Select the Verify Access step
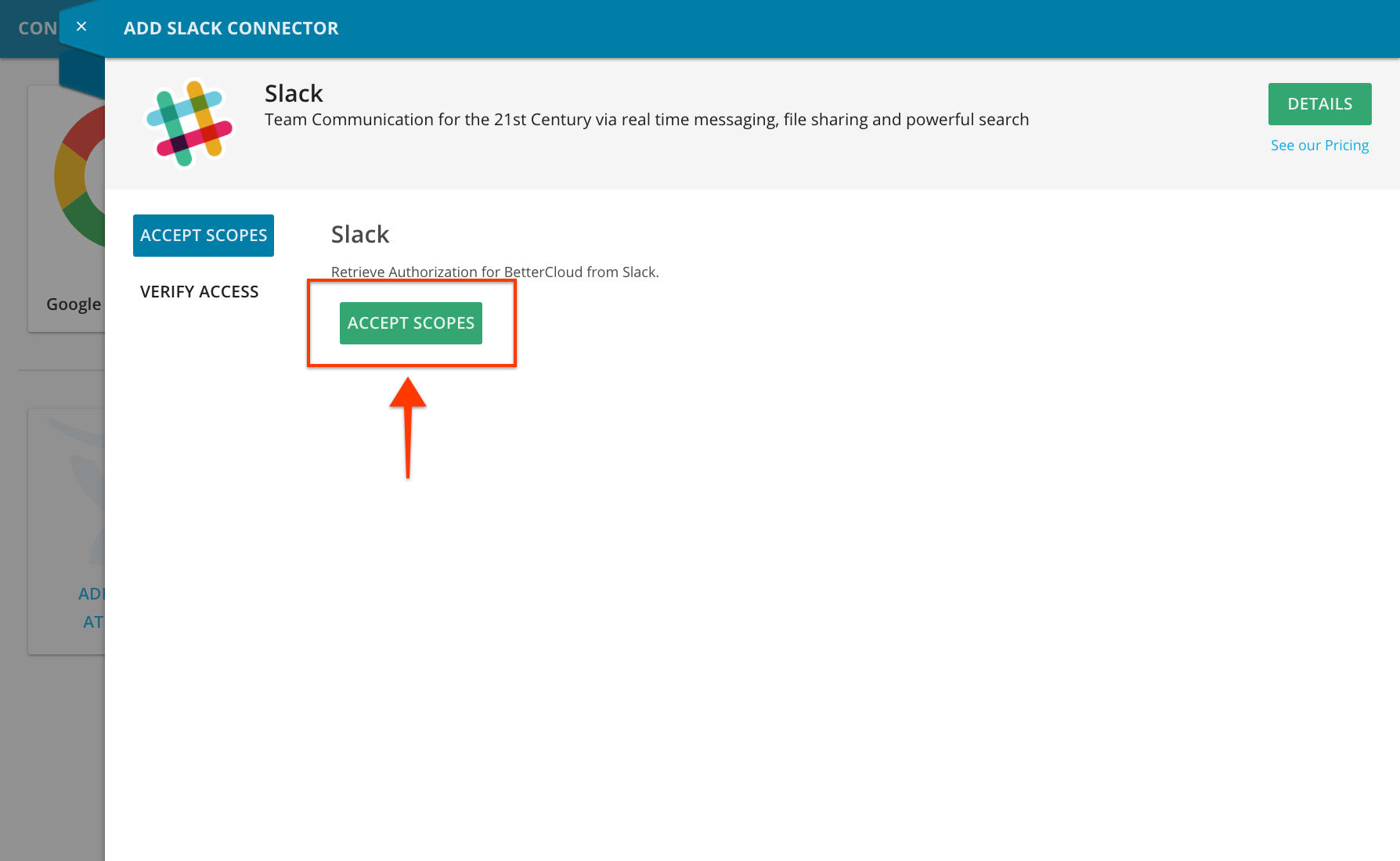Viewport: 1400px width, 861px height. [x=199, y=292]
